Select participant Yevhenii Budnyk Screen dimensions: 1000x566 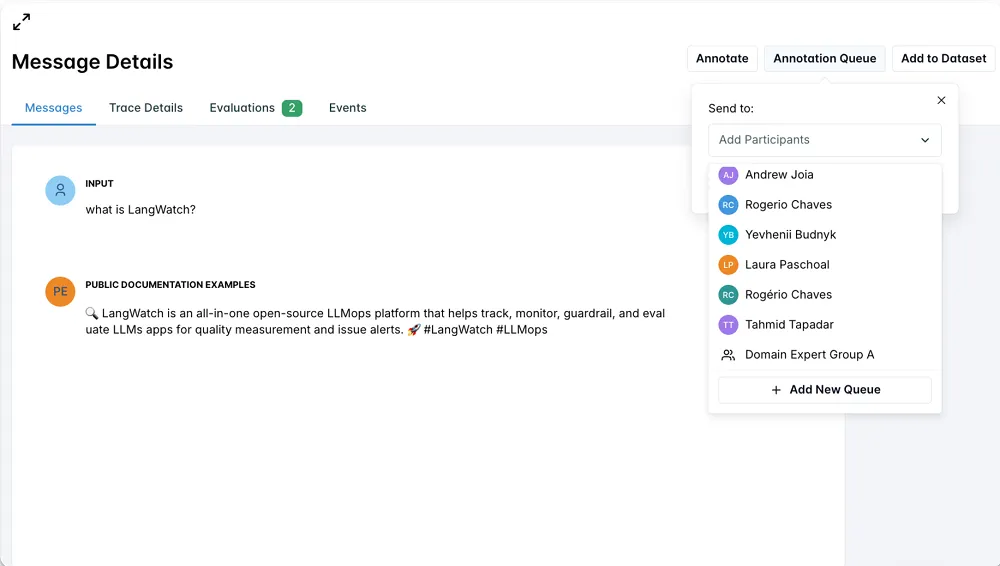pyautogui.click(x=825, y=235)
